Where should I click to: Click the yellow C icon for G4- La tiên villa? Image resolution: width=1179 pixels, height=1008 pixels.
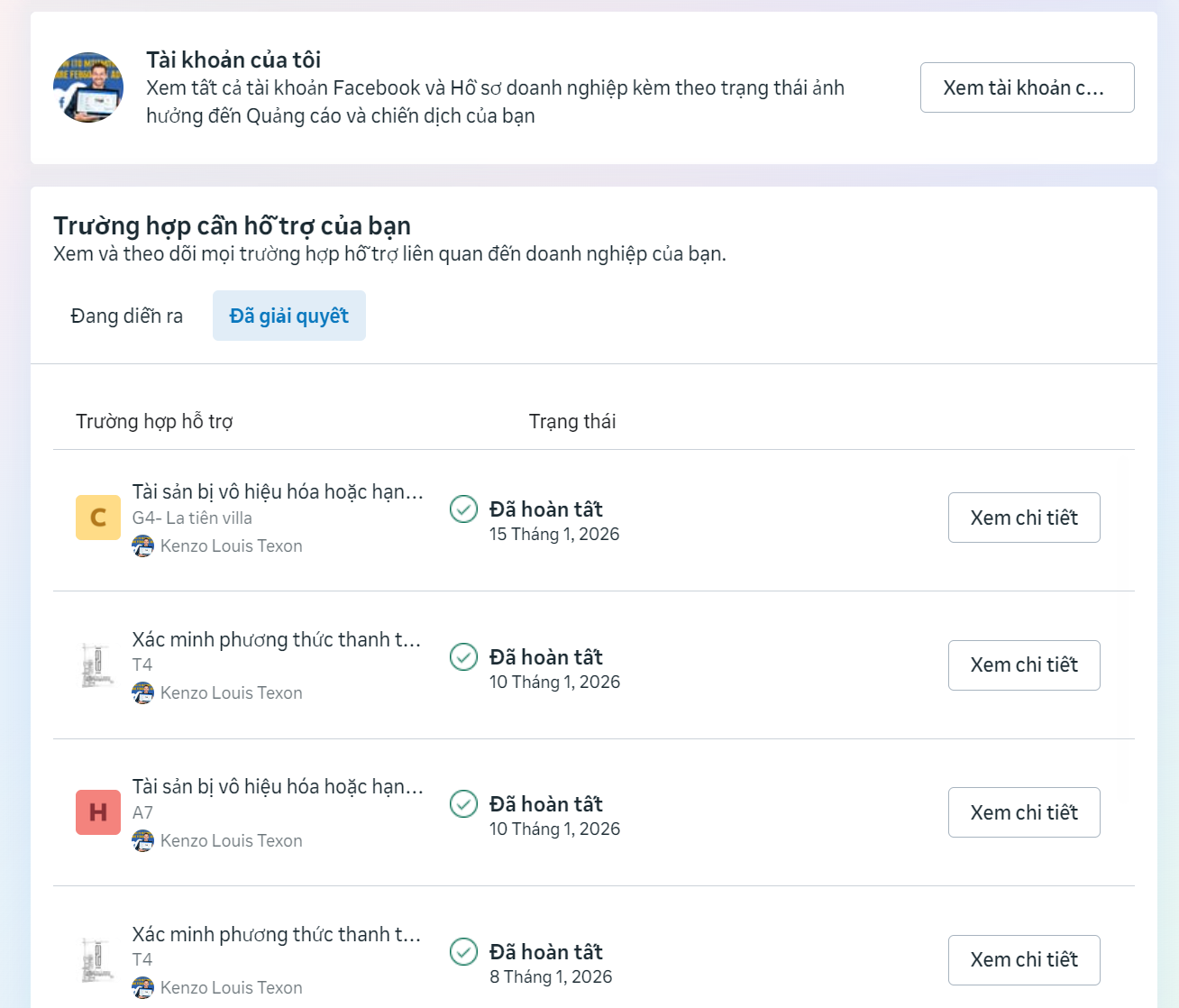pos(98,518)
